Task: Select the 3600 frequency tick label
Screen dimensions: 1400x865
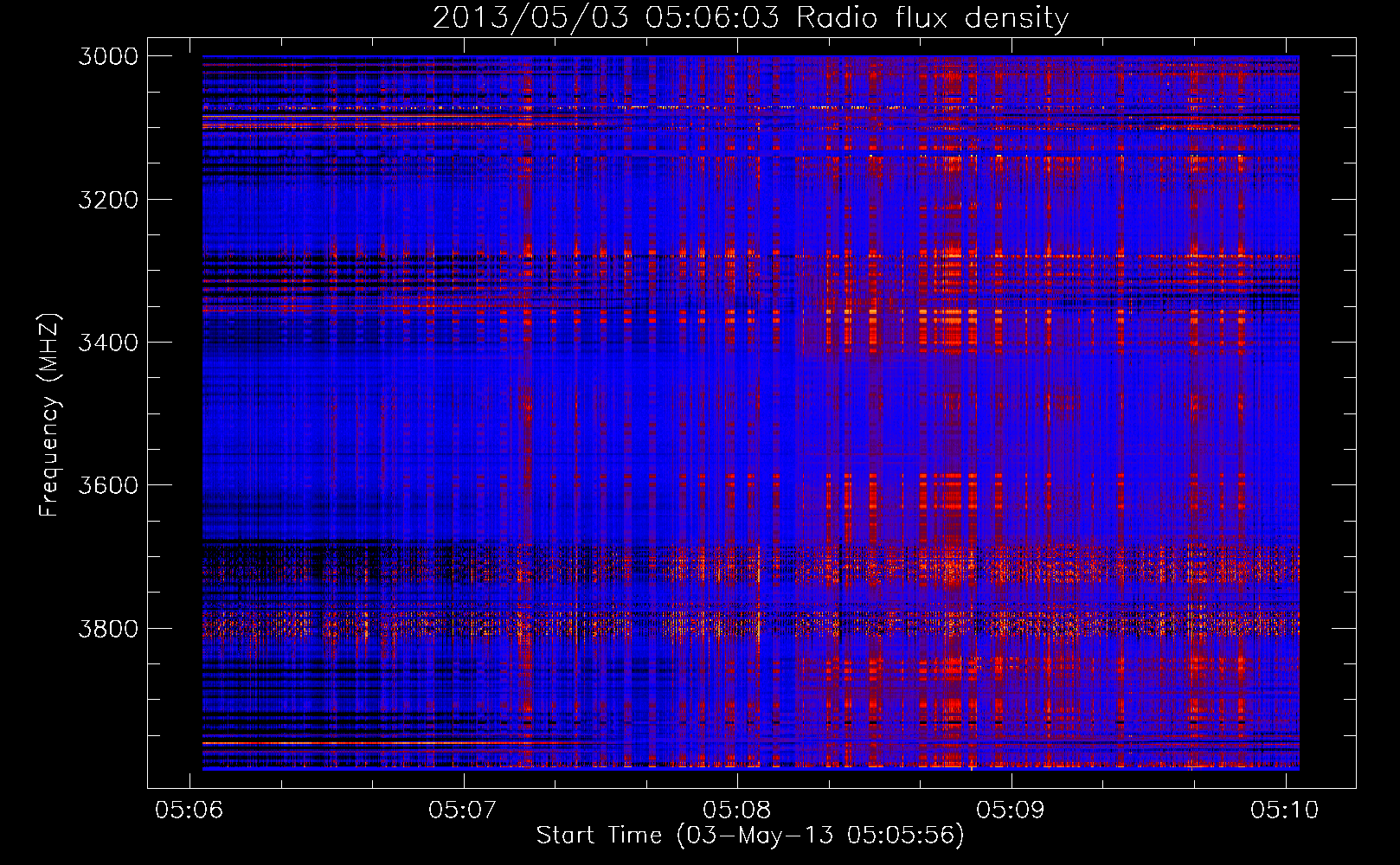Action: [108, 485]
